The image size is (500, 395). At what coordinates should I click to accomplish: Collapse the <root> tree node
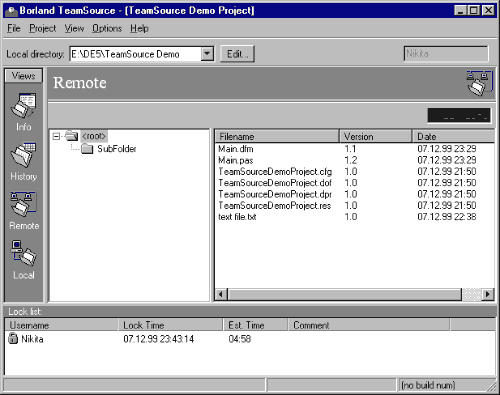tap(57, 136)
